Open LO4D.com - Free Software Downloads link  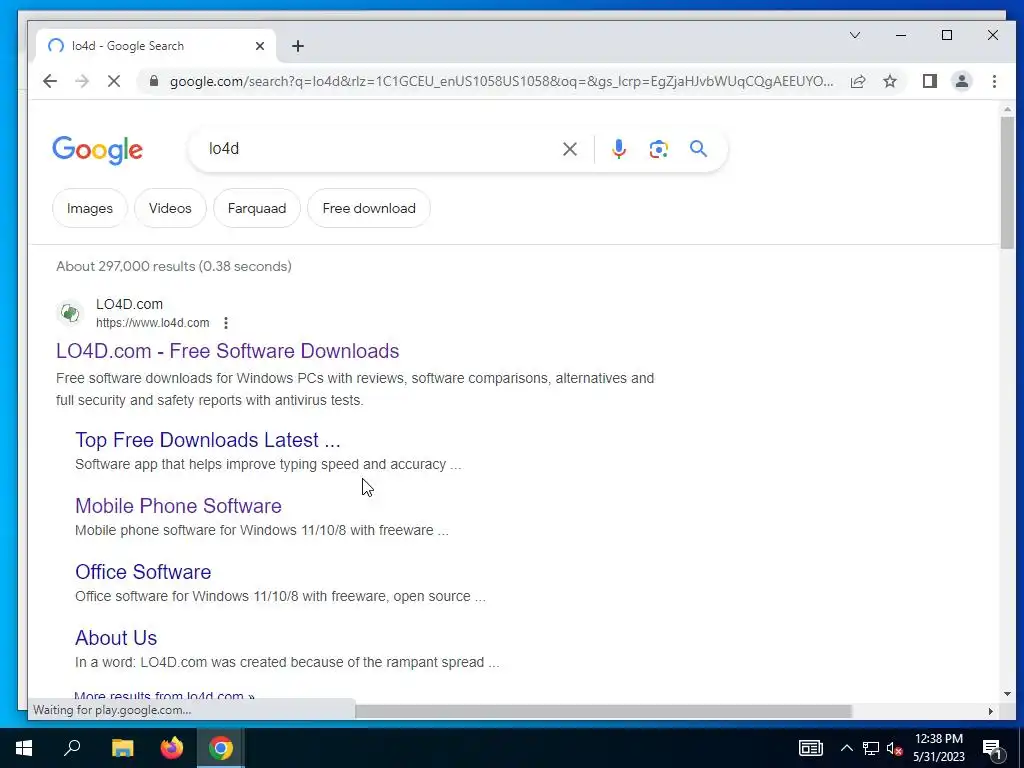227,351
